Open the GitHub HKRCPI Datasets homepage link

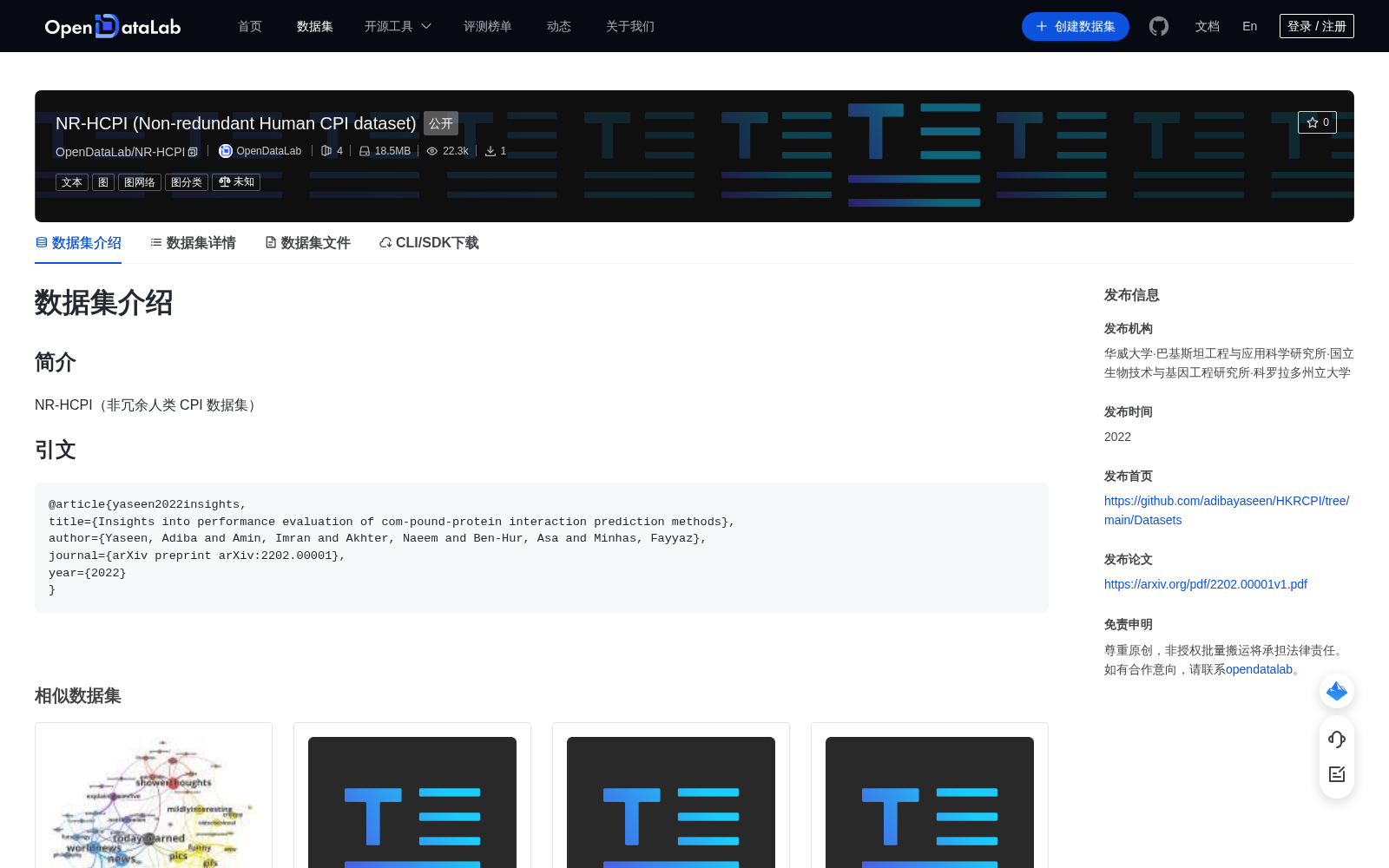[1227, 510]
